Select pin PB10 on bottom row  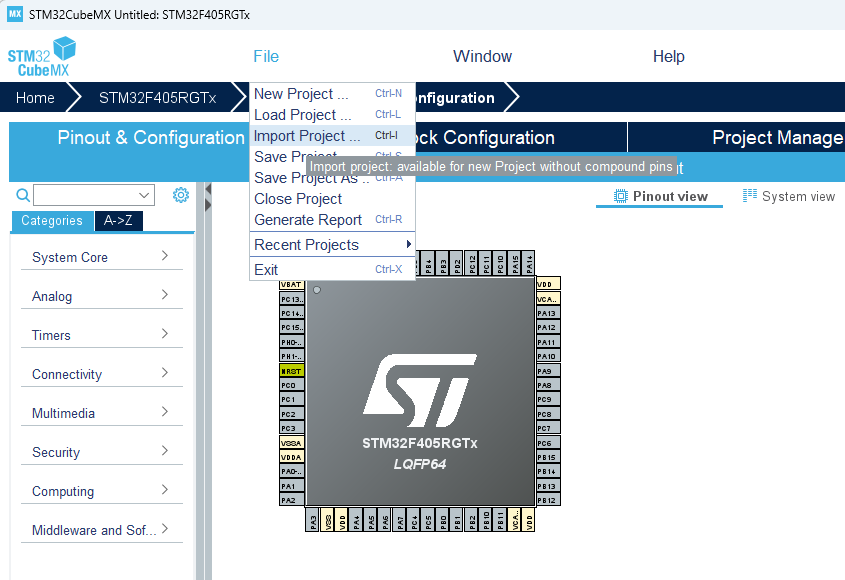486,519
